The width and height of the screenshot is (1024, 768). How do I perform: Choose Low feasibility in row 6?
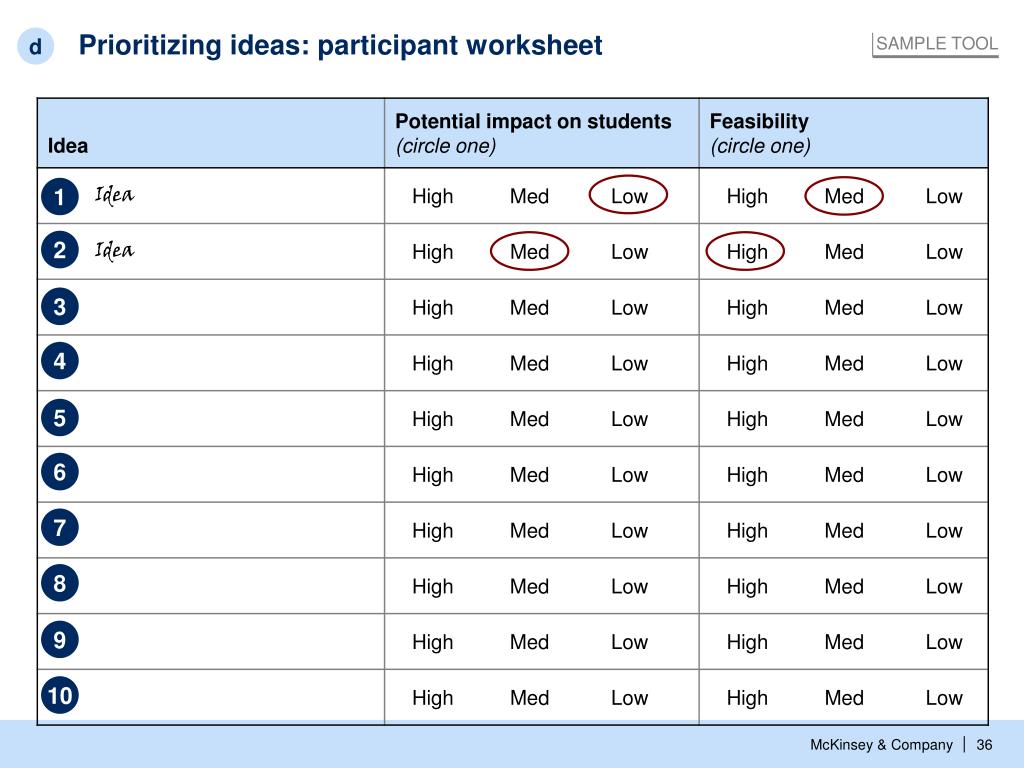click(x=944, y=475)
